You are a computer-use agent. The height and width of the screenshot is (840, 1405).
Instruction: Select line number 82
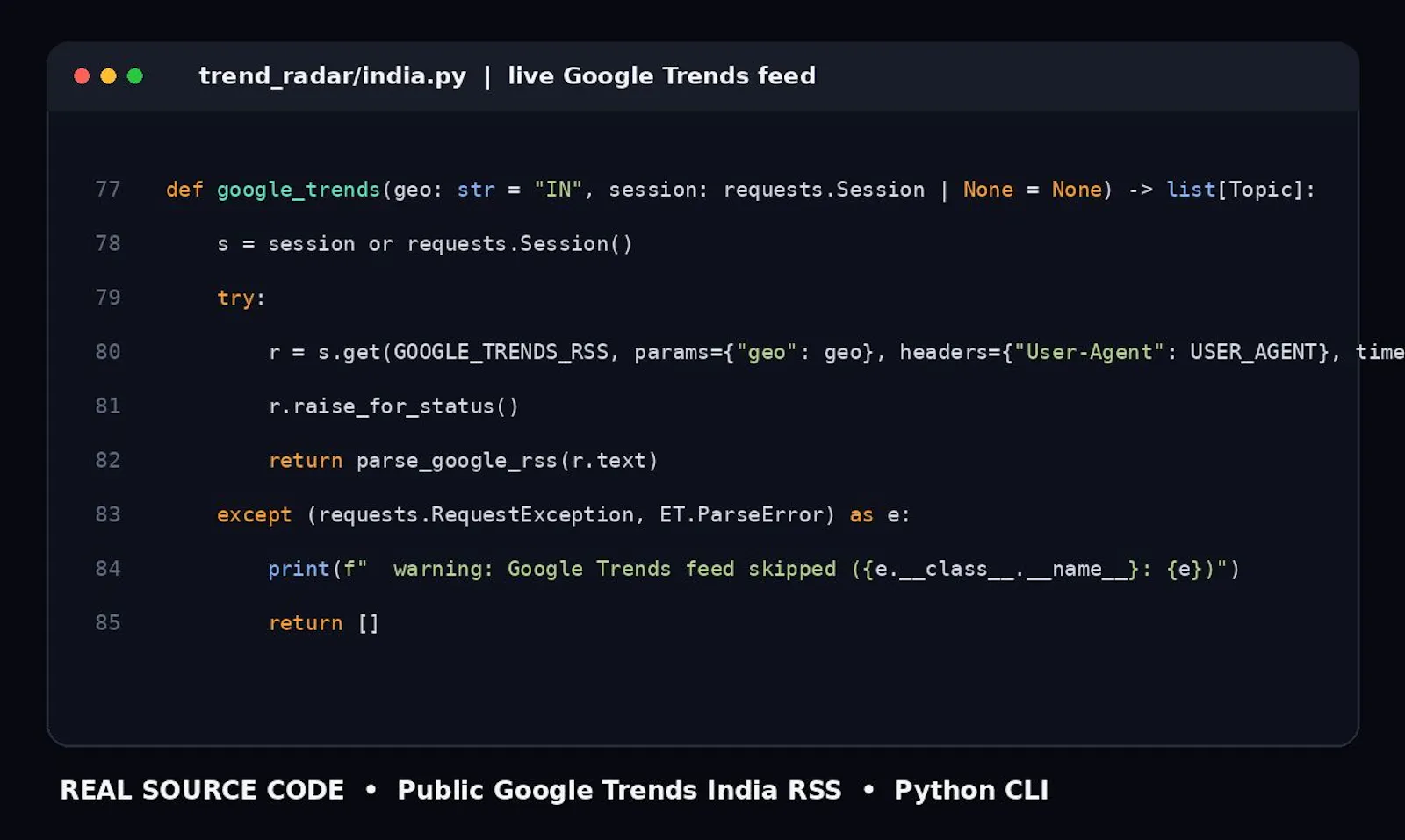click(108, 460)
